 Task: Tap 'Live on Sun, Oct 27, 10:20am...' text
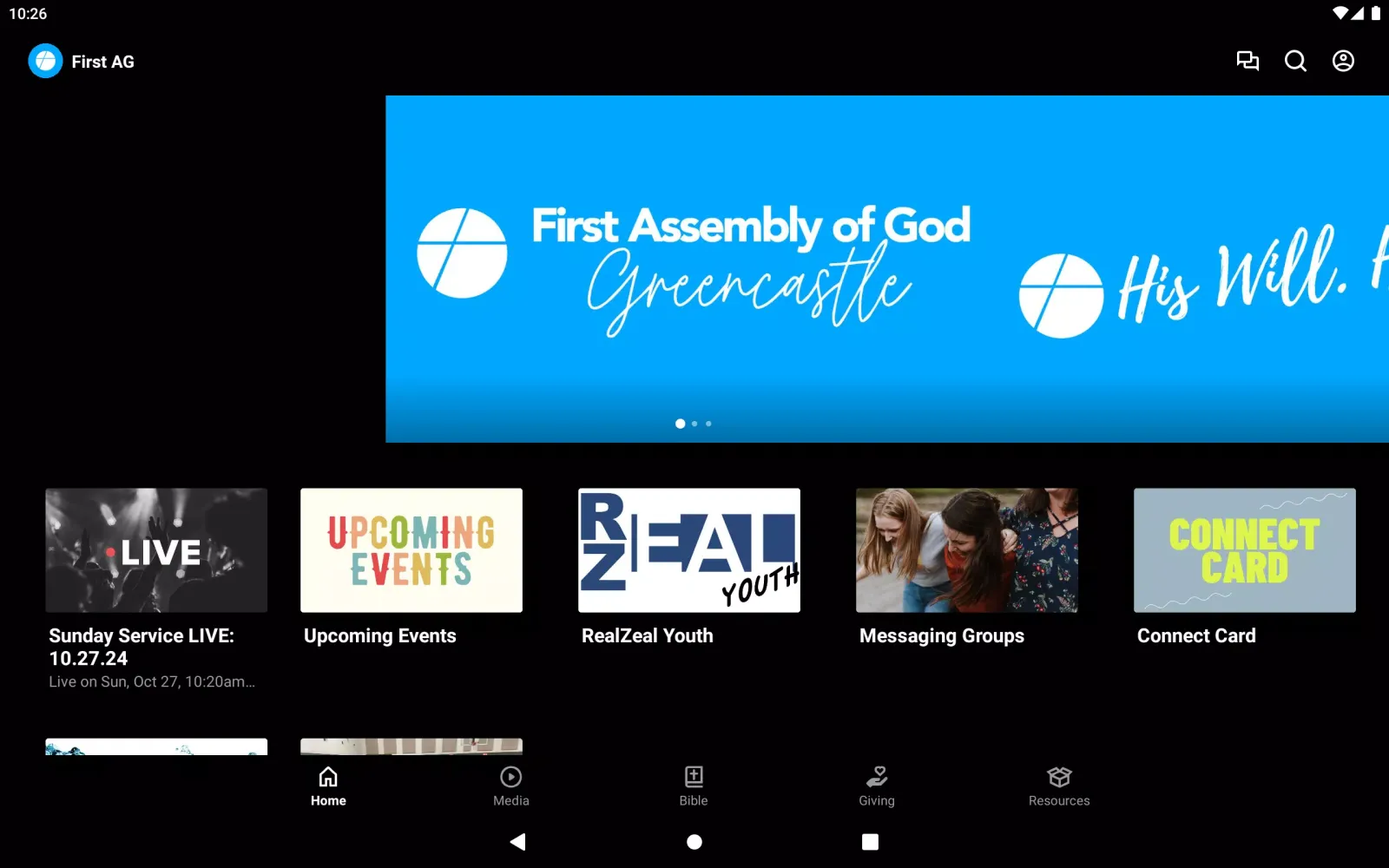(x=152, y=682)
